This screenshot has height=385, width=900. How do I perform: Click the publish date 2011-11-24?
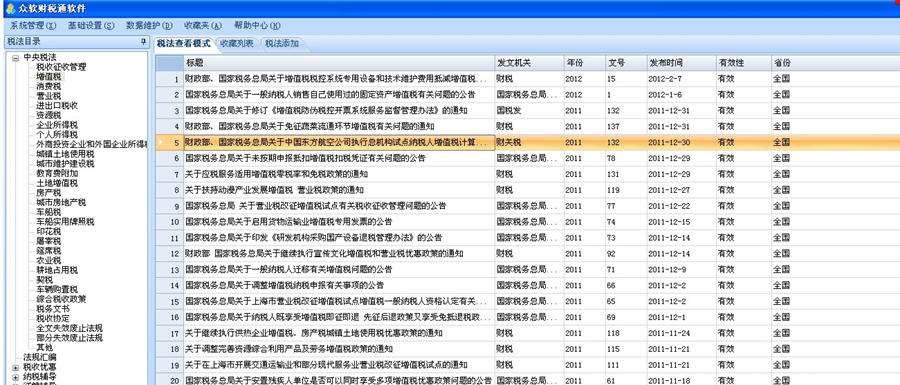click(681, 333)
